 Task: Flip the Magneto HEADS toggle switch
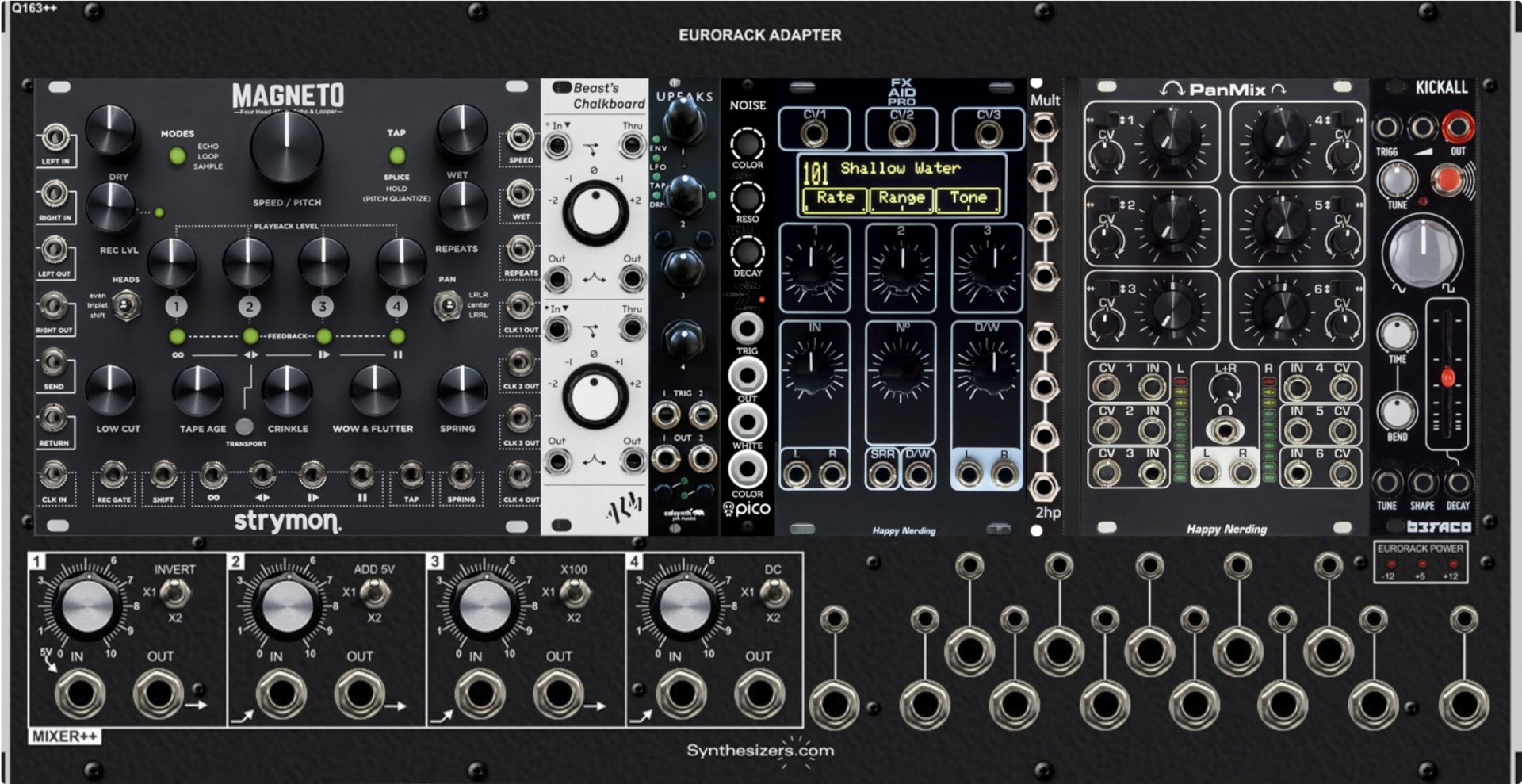click(x=127, y=305)
